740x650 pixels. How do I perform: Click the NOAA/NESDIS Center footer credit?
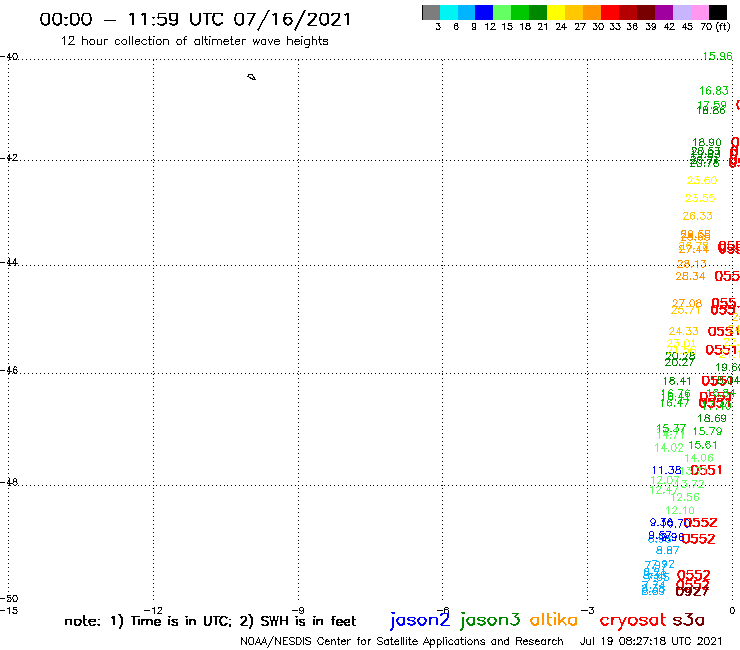pos(402,641)
